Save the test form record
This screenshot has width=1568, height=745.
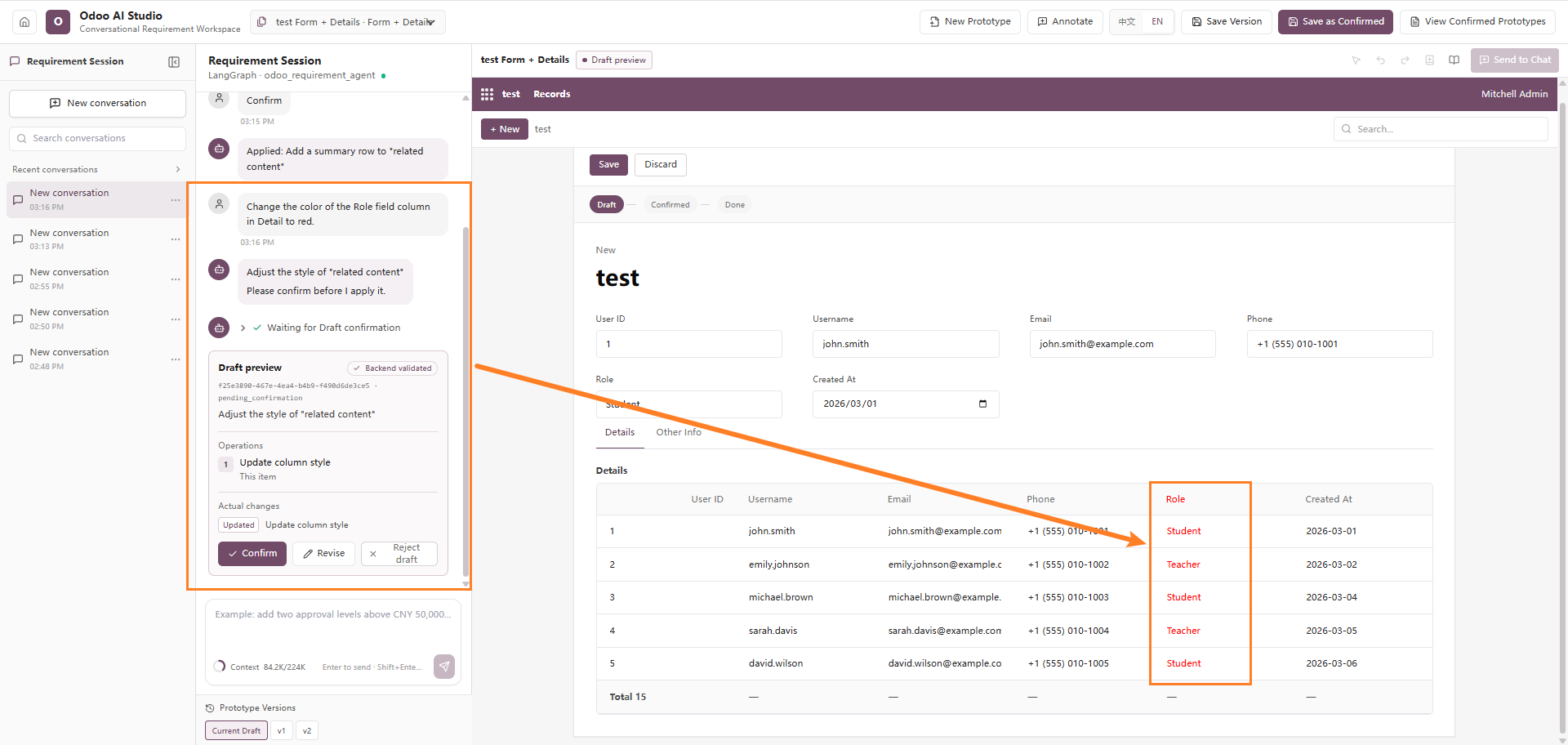coord(609,165)
